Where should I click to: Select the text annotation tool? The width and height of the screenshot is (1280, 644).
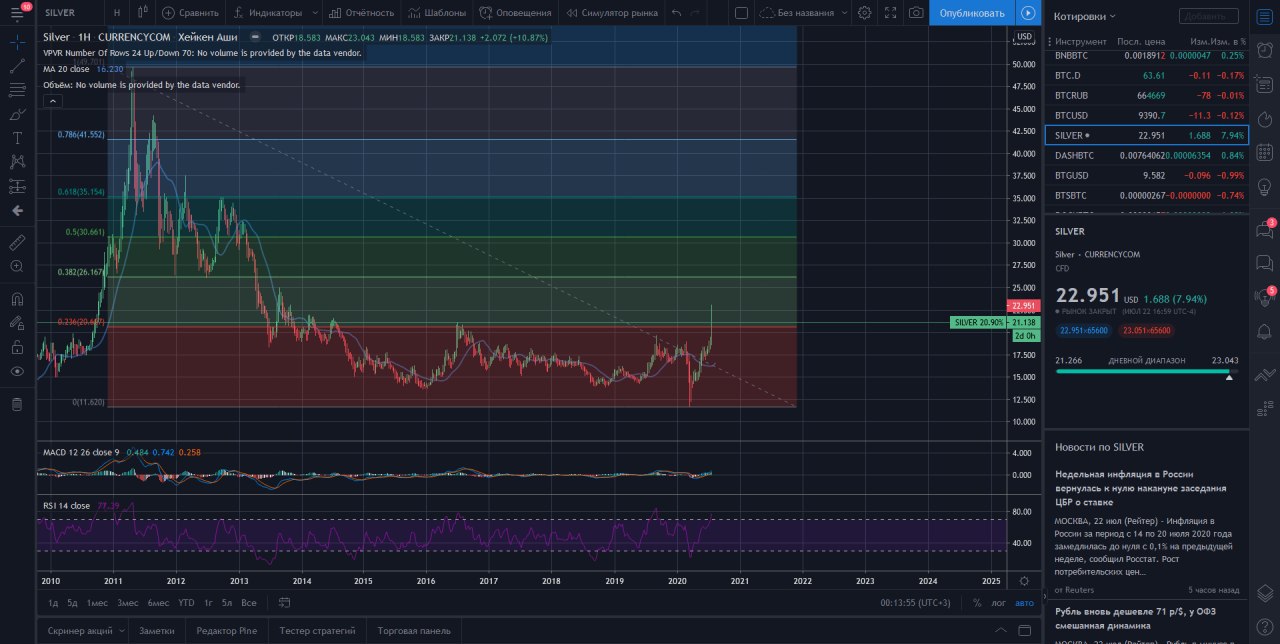click(x=17, y=138)
